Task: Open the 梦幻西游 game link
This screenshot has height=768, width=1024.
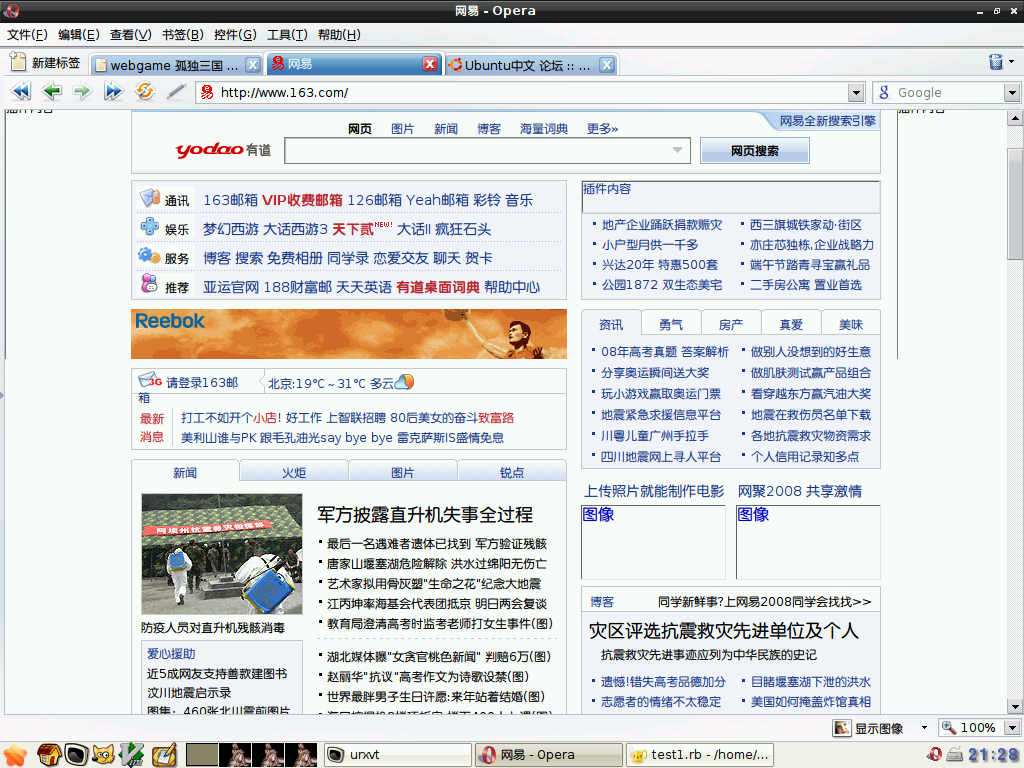Action: pyautogui.click(x=231, y=229)
